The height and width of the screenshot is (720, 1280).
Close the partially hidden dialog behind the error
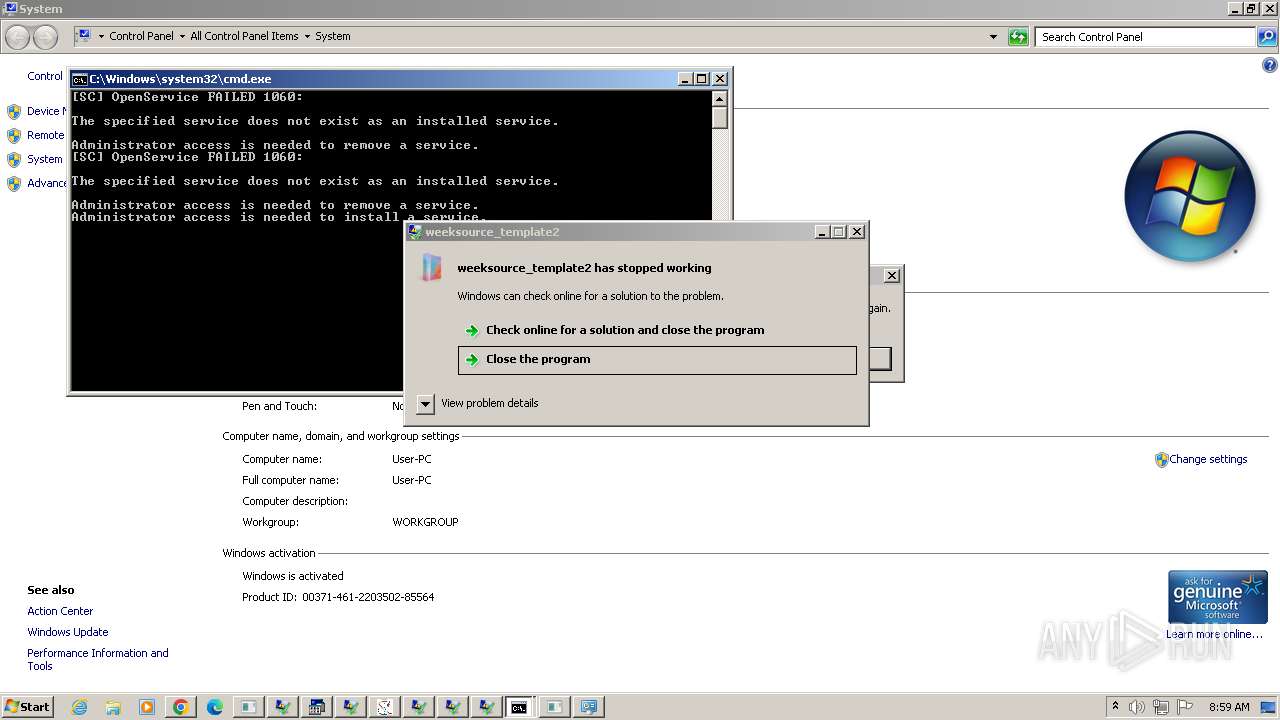[892, 276]
